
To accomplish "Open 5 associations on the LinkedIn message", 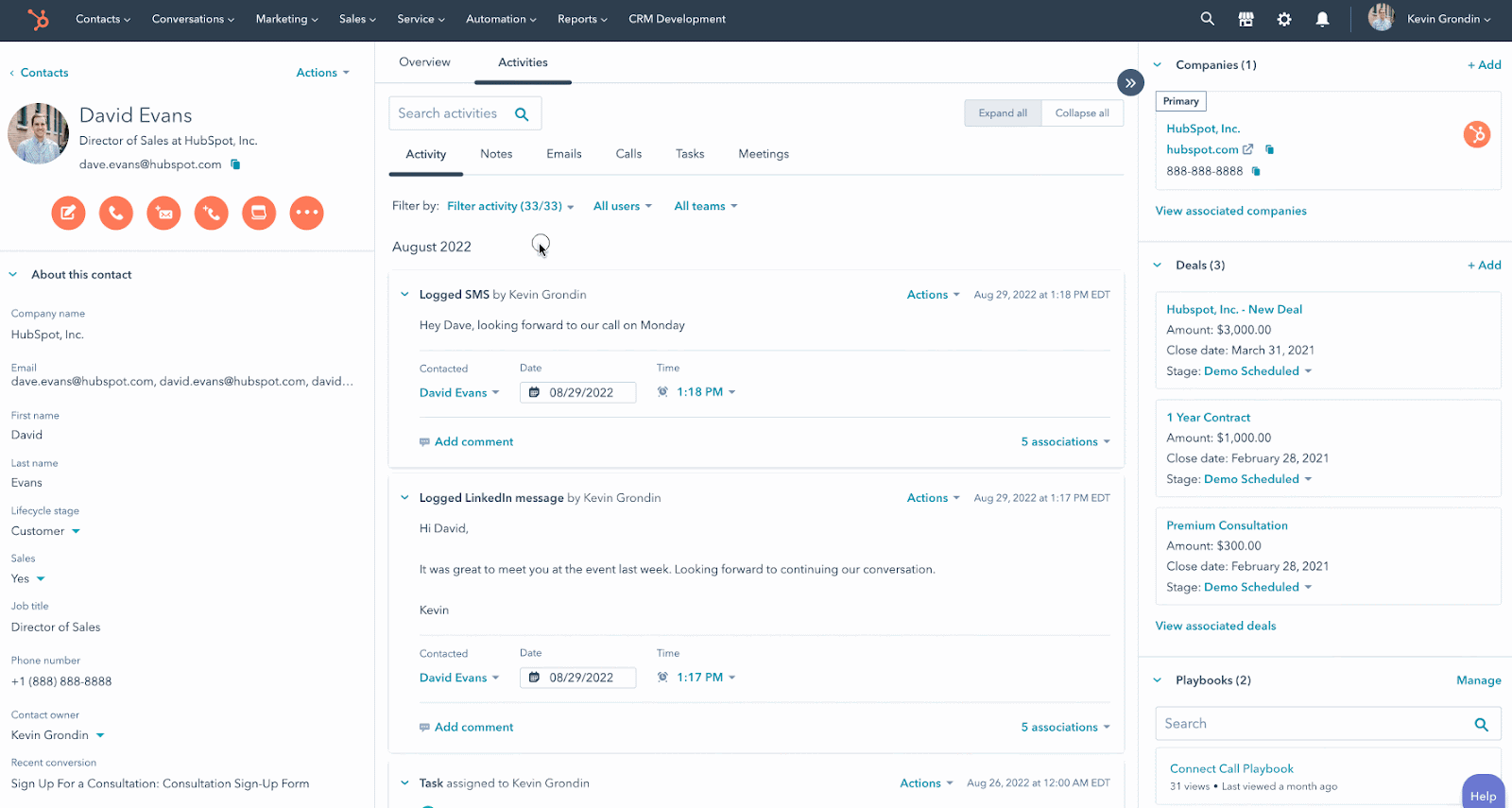I will click(x=1065, y=727).
